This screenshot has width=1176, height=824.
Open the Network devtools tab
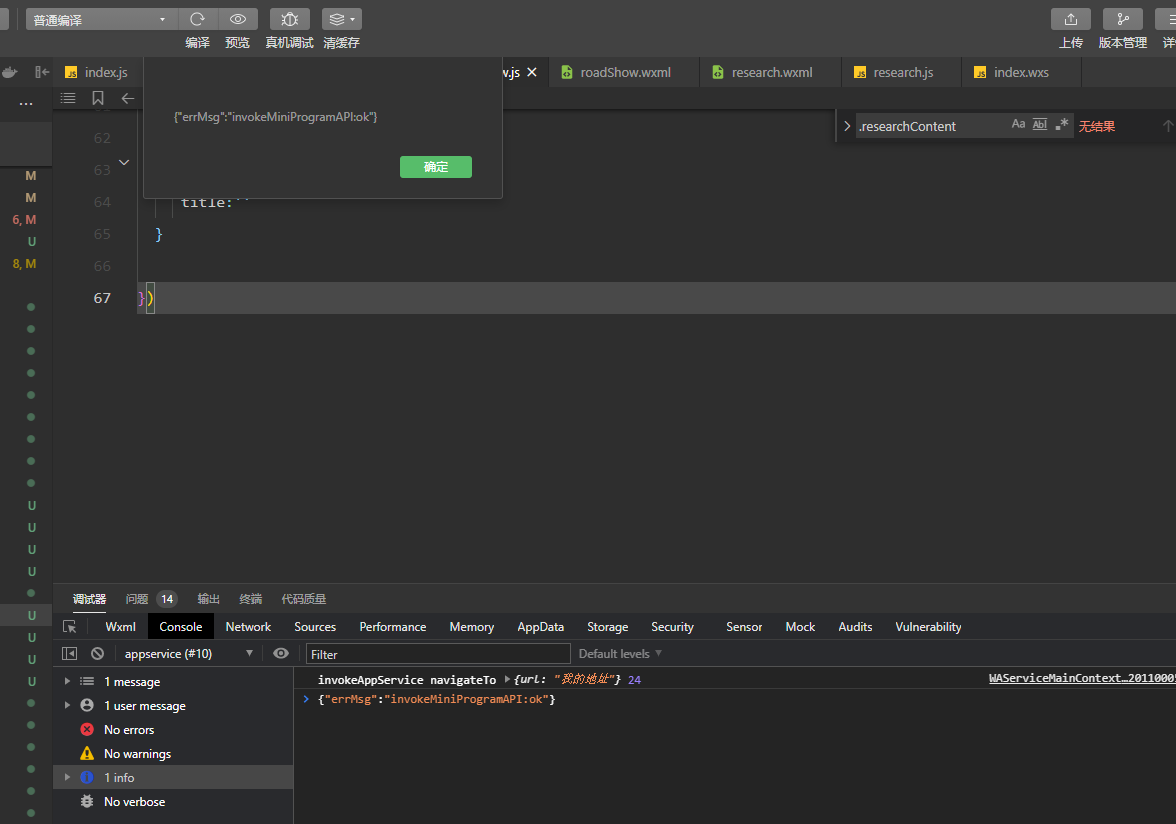[248, 627]
